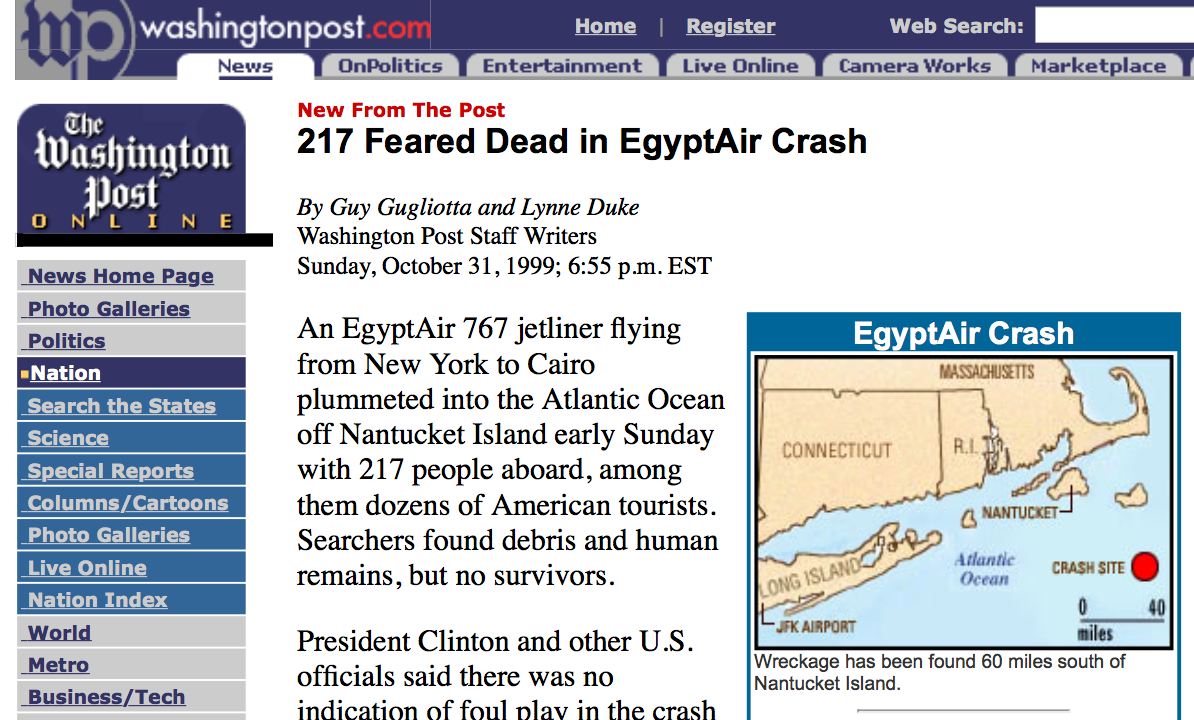
Task: Switch to the OnPolitics tab
Action: click(390, 66)
